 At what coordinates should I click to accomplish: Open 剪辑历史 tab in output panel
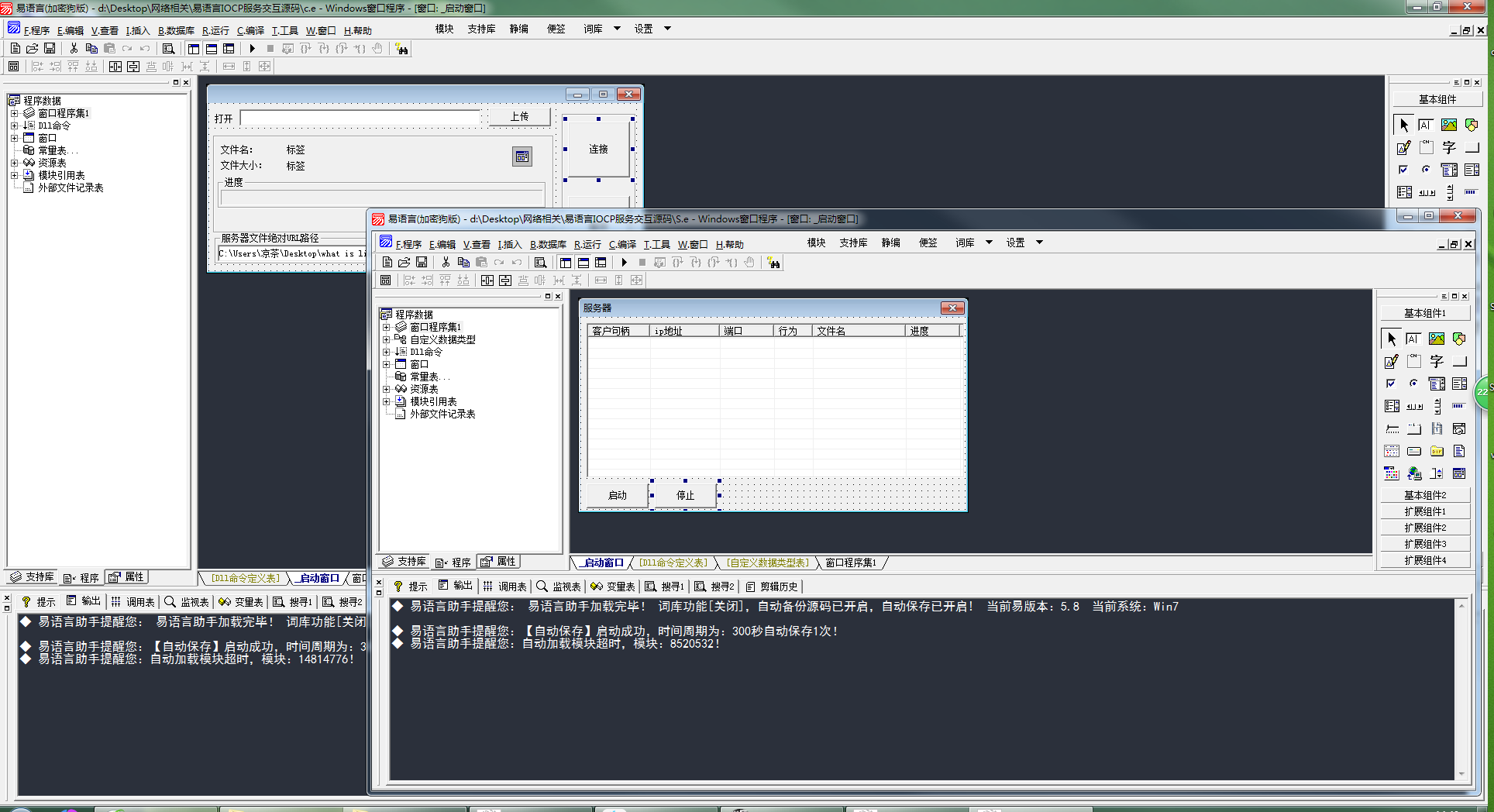click(x=772, y=587)
